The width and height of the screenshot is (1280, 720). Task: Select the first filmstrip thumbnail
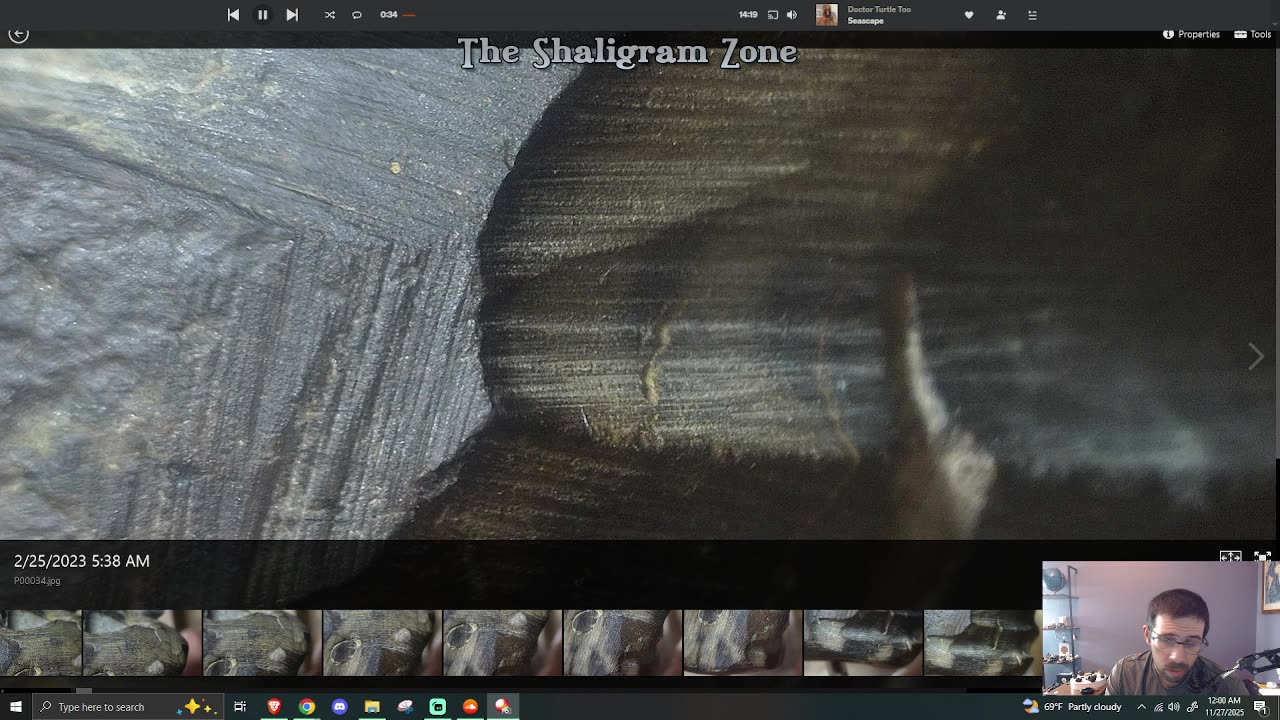(x=40, y=643)
